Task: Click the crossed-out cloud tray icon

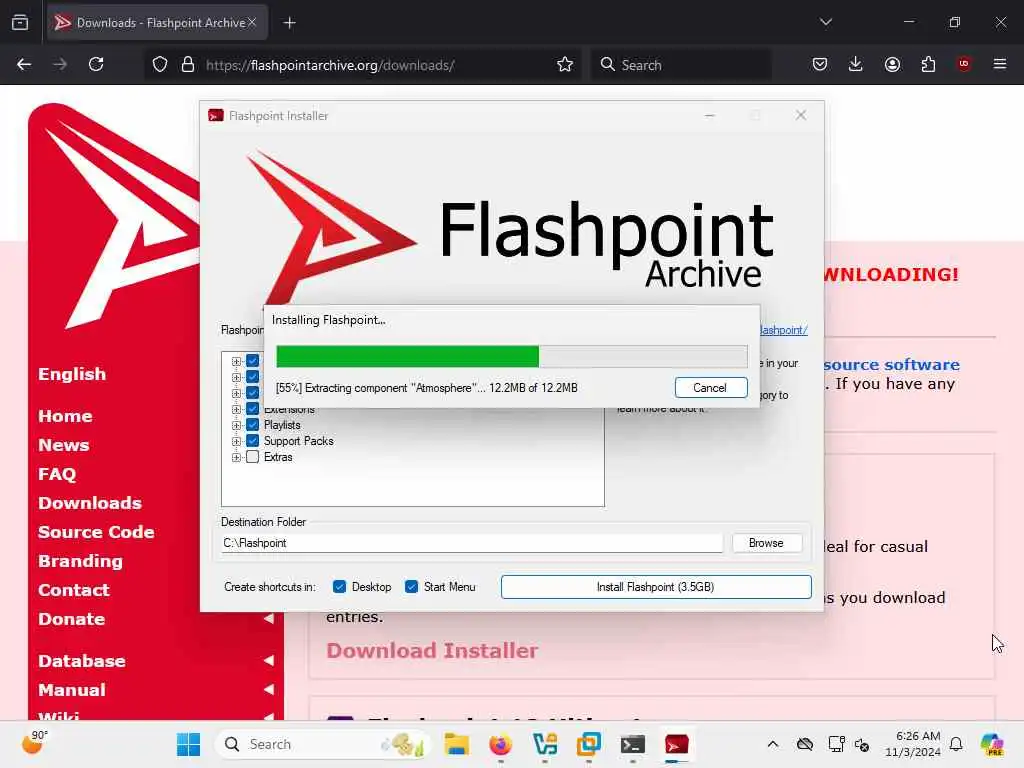Action: tap(805, 744)
